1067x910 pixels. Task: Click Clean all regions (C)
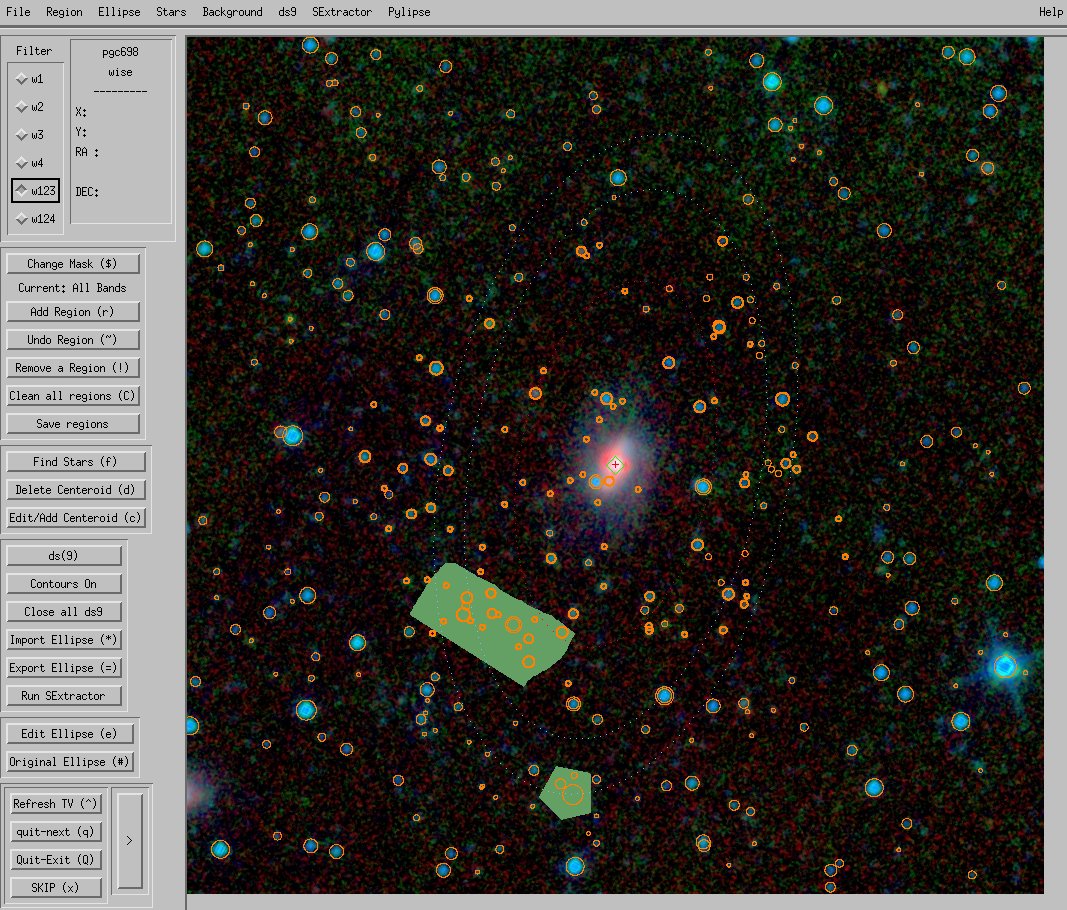tap(73, 395)
